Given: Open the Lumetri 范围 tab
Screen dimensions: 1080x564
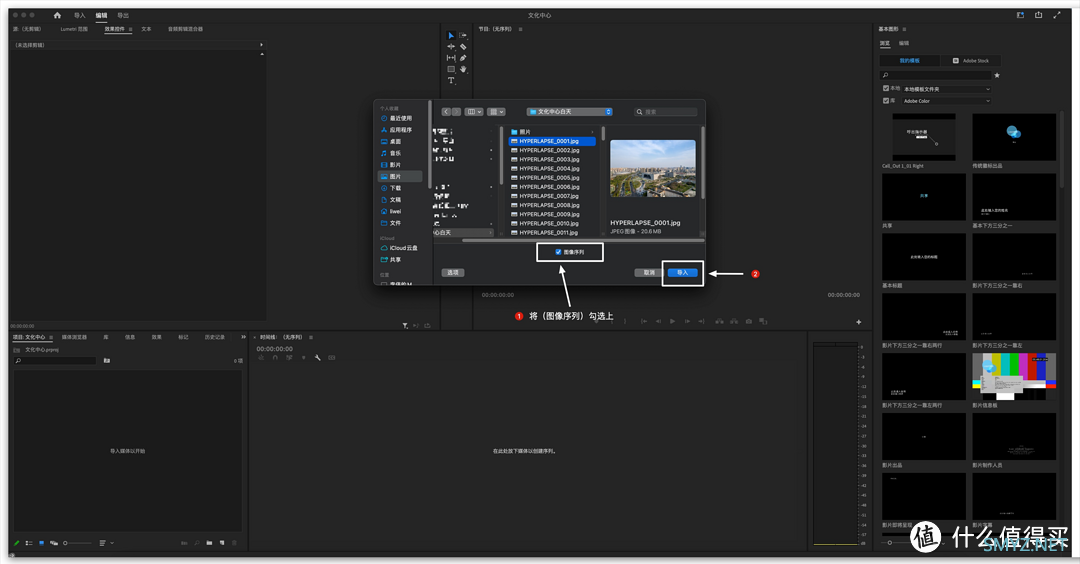Looking at the screenshot, I should (74, 29).
